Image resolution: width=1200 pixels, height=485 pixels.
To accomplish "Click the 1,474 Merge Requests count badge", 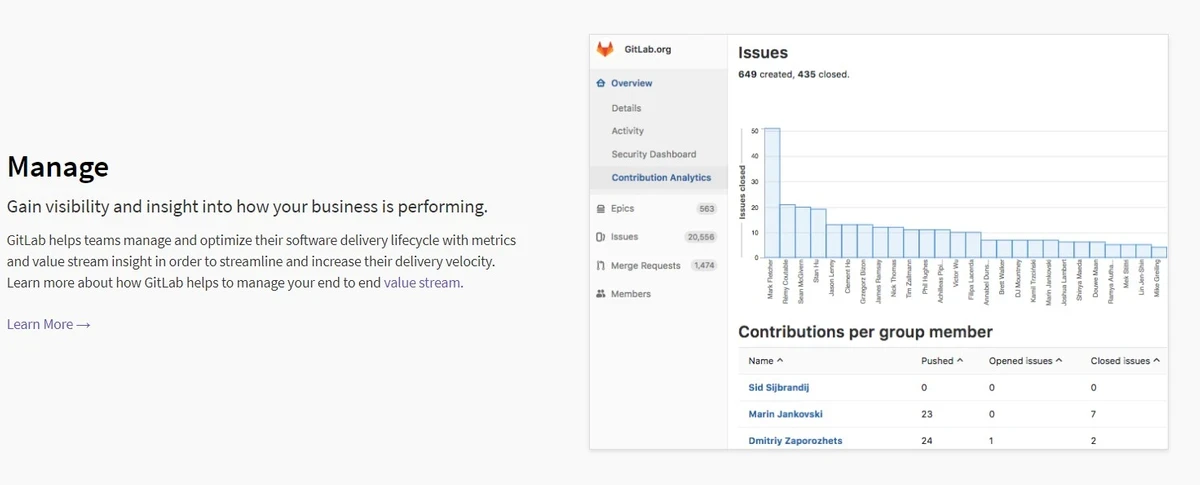I will tap(703, 266).
